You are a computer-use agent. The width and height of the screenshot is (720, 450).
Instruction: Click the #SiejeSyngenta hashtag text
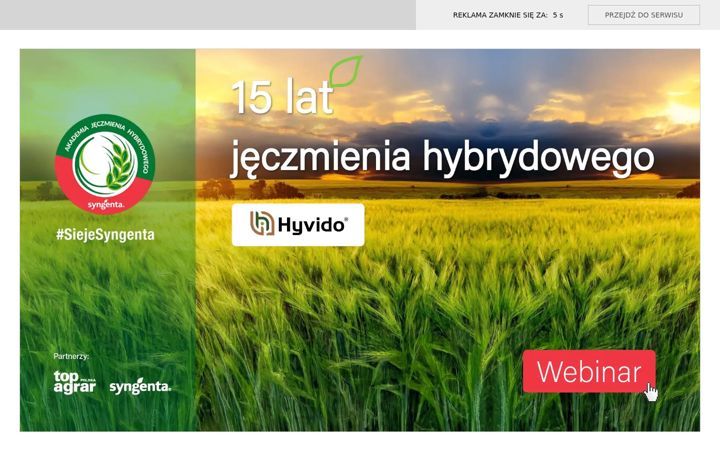(105, 235)
